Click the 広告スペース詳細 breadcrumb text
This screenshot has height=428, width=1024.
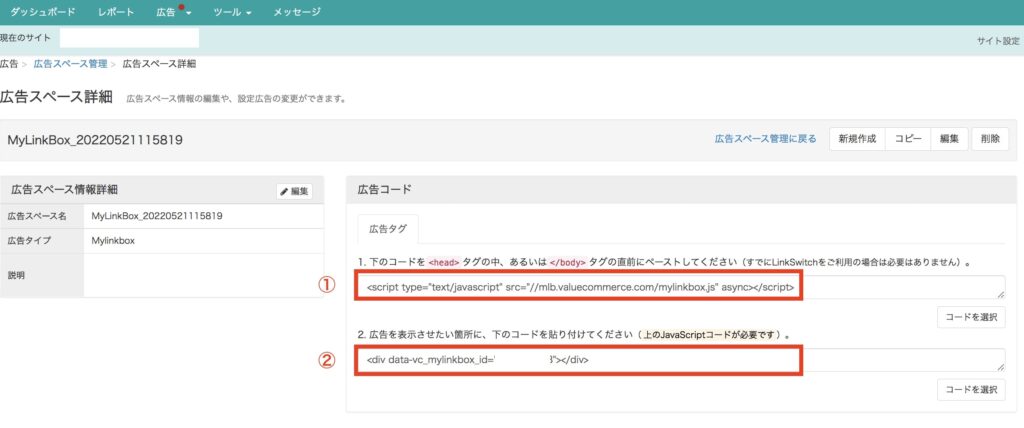159,64
